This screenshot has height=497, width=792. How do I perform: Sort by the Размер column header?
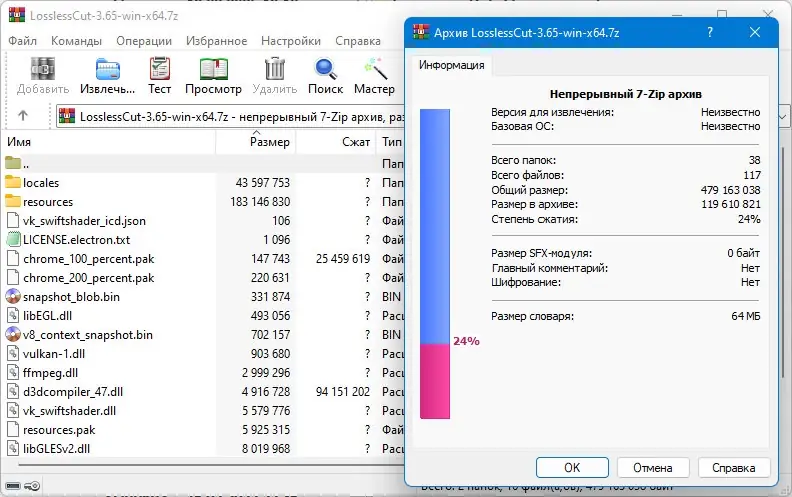(256, 142)
